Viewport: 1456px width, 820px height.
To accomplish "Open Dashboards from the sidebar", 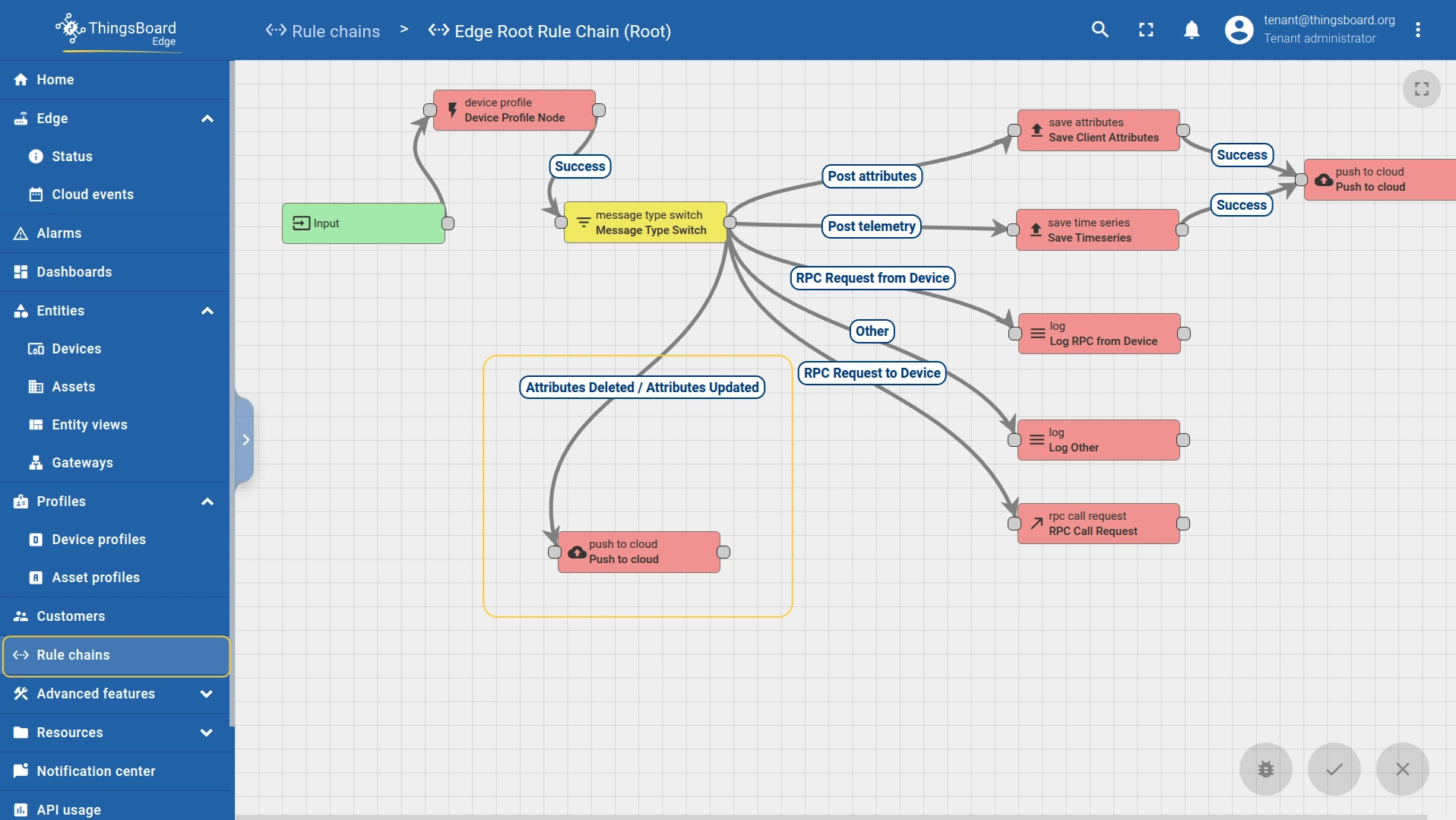I will [74, 272].
